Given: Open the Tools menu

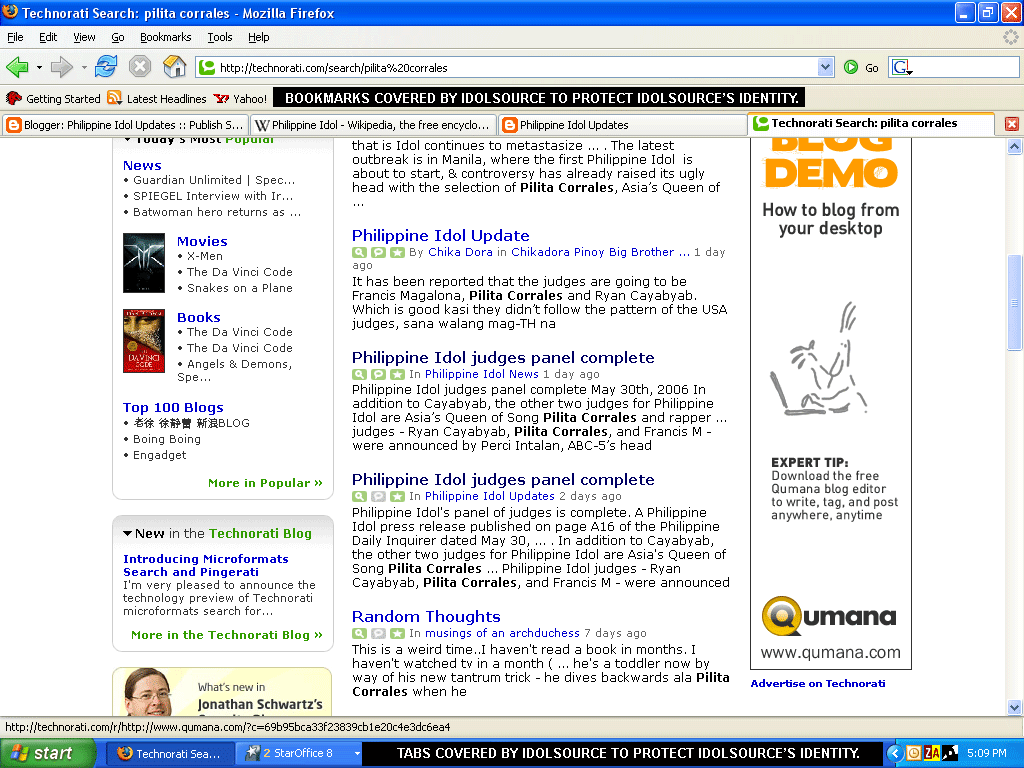Looking at the screenshot, I should (x=220, y=37).
